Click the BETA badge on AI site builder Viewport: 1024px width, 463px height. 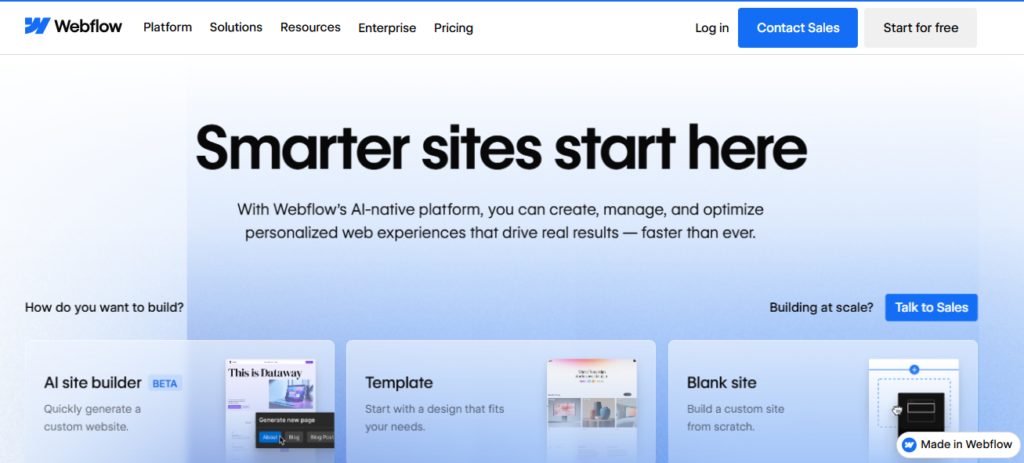coord(165,383)
